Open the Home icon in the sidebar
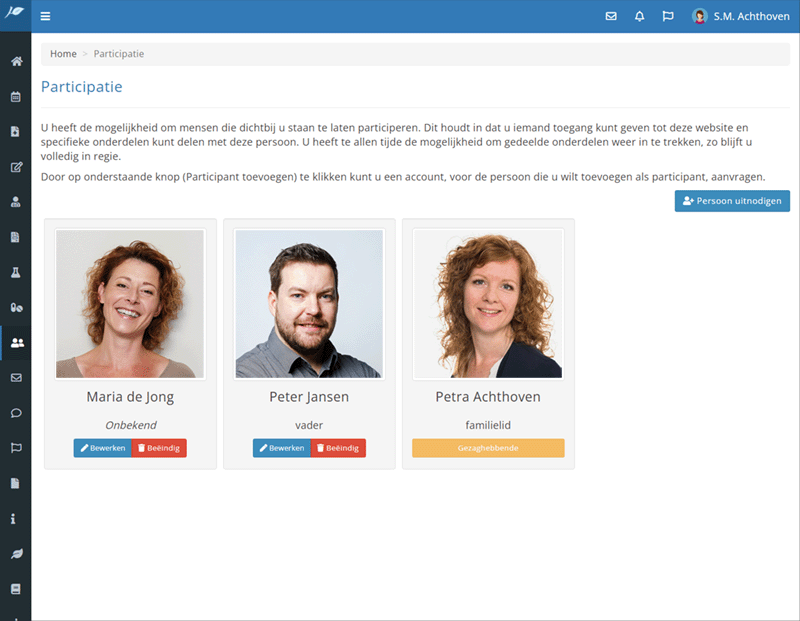 (x=16, y=62)
